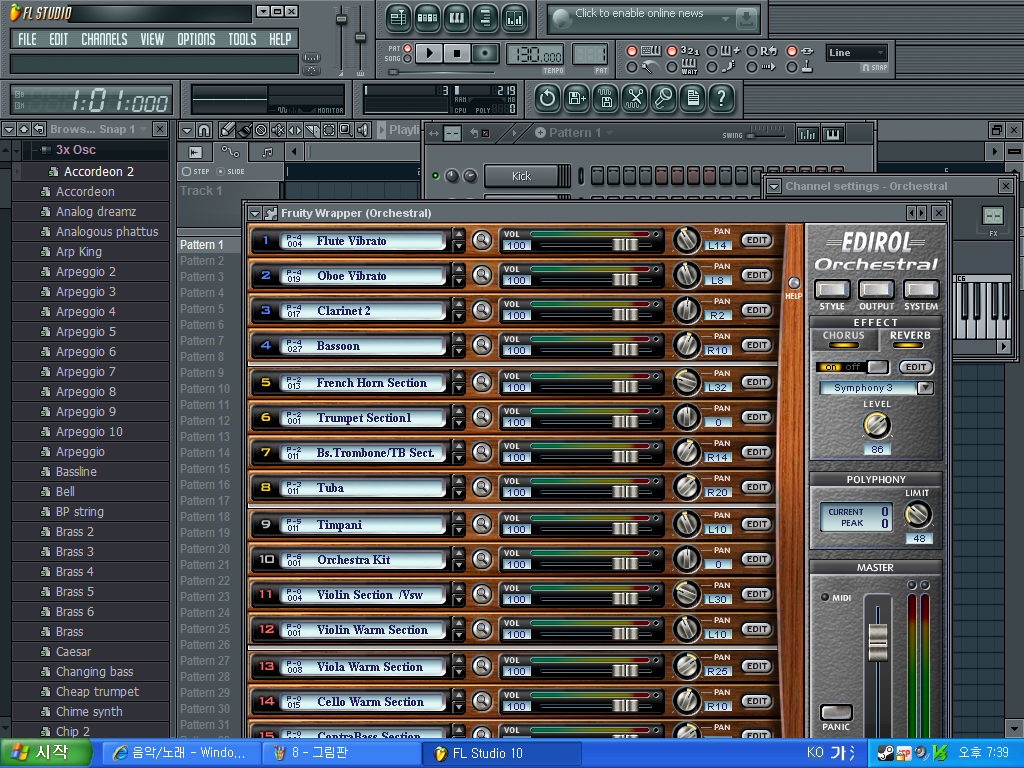This screenshot has height=768, width=1024.
Task: Select the playlist playback speaker tool
Action: click(x=363, y=130)
